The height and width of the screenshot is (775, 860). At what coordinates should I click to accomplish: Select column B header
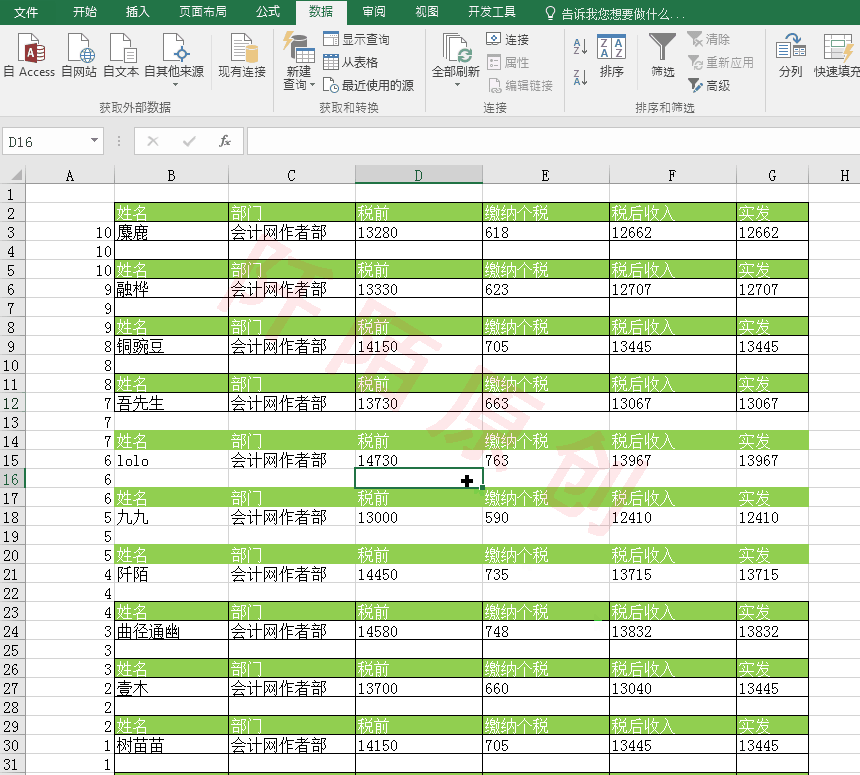171,175
